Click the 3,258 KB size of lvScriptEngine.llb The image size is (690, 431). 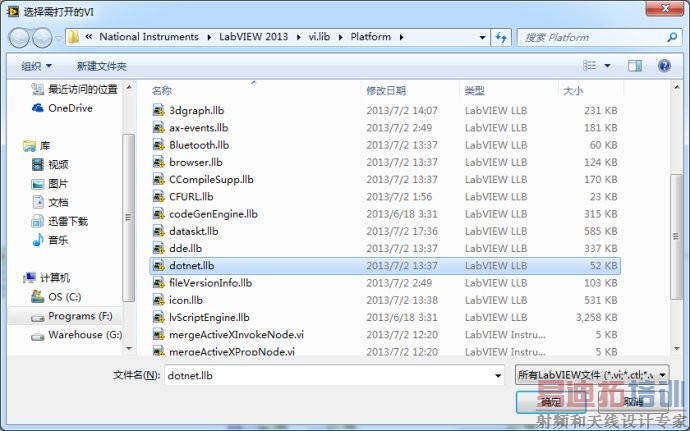click(x=596, y=317)
